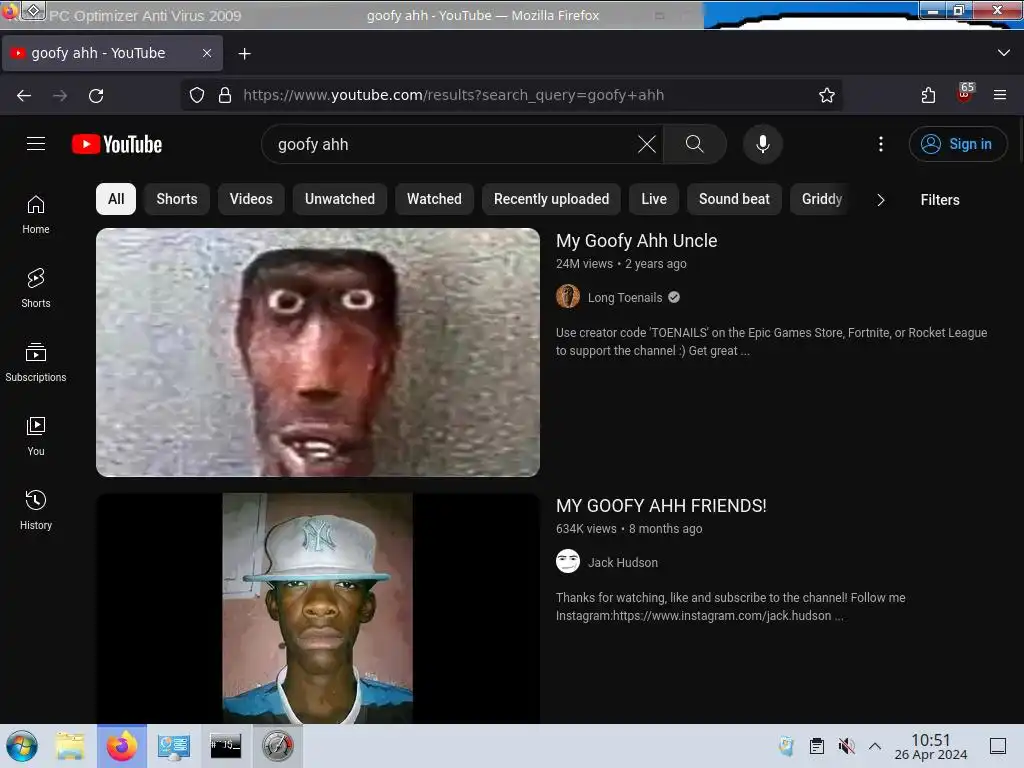Open the taskbar clock showing 10:51
Viewport: 1024px width, 768px height.
click(931, 746)
